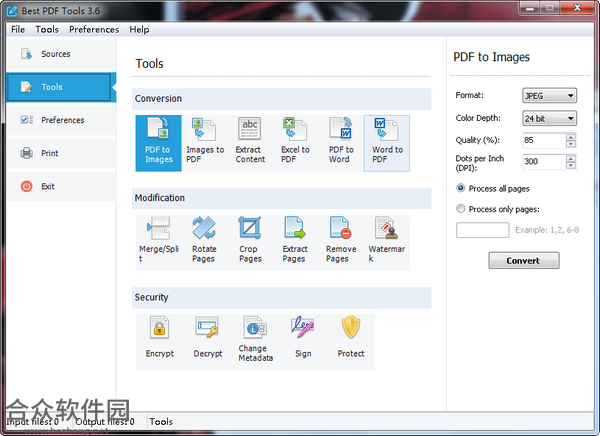The height and width of the screenshot is (436, 600).
Task: Close the Best PDF Tools window
Action: [x=577, y=8]
